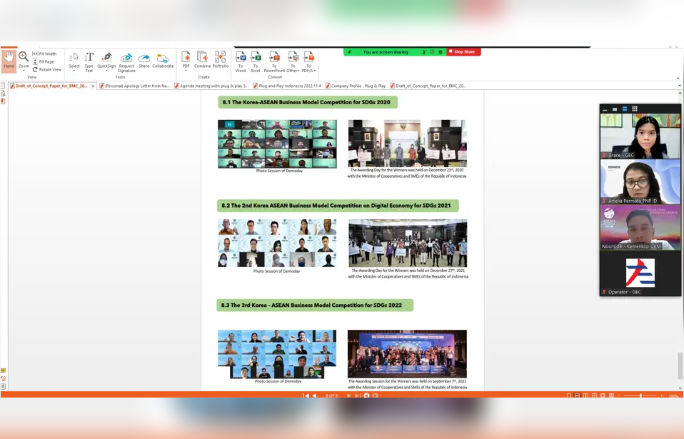This screenshot has width=684, height=439.
Task: Choose the Type Text tool
Action: pyautogui.click(x=89, y=61)
